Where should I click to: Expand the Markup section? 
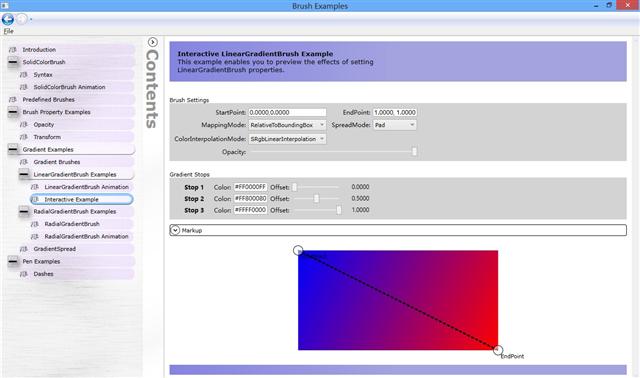tap(175, 230)
